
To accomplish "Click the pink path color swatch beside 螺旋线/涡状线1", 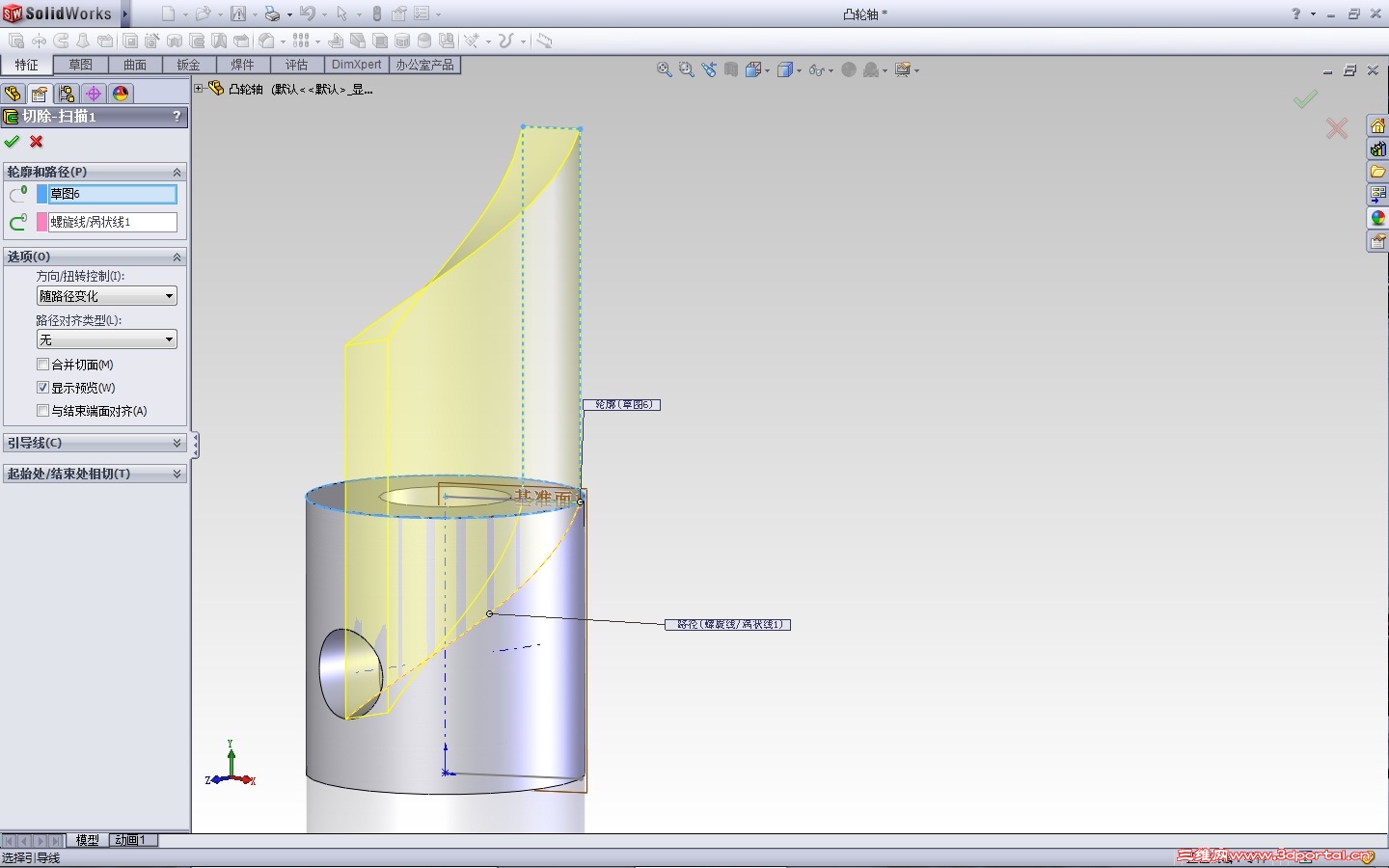I will (42, 222).
